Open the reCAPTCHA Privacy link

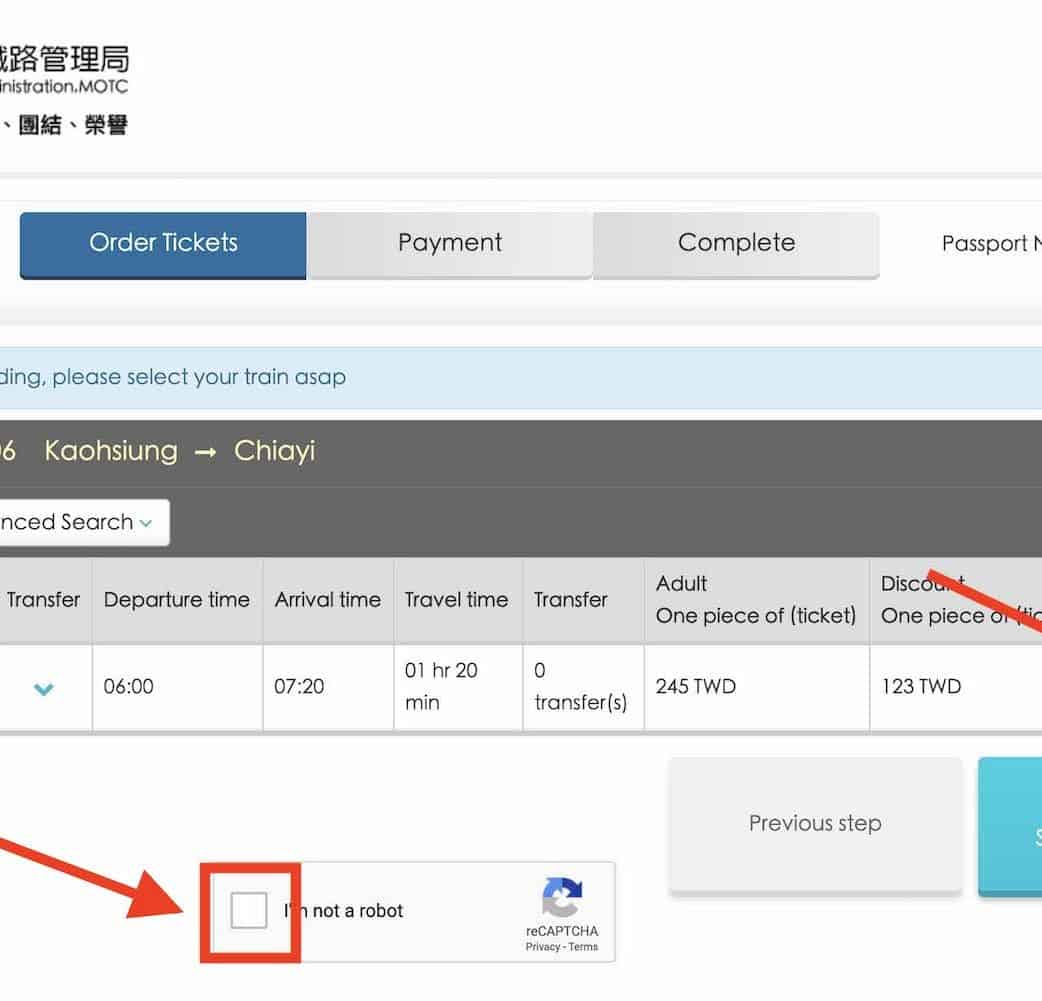pos(543,947)
